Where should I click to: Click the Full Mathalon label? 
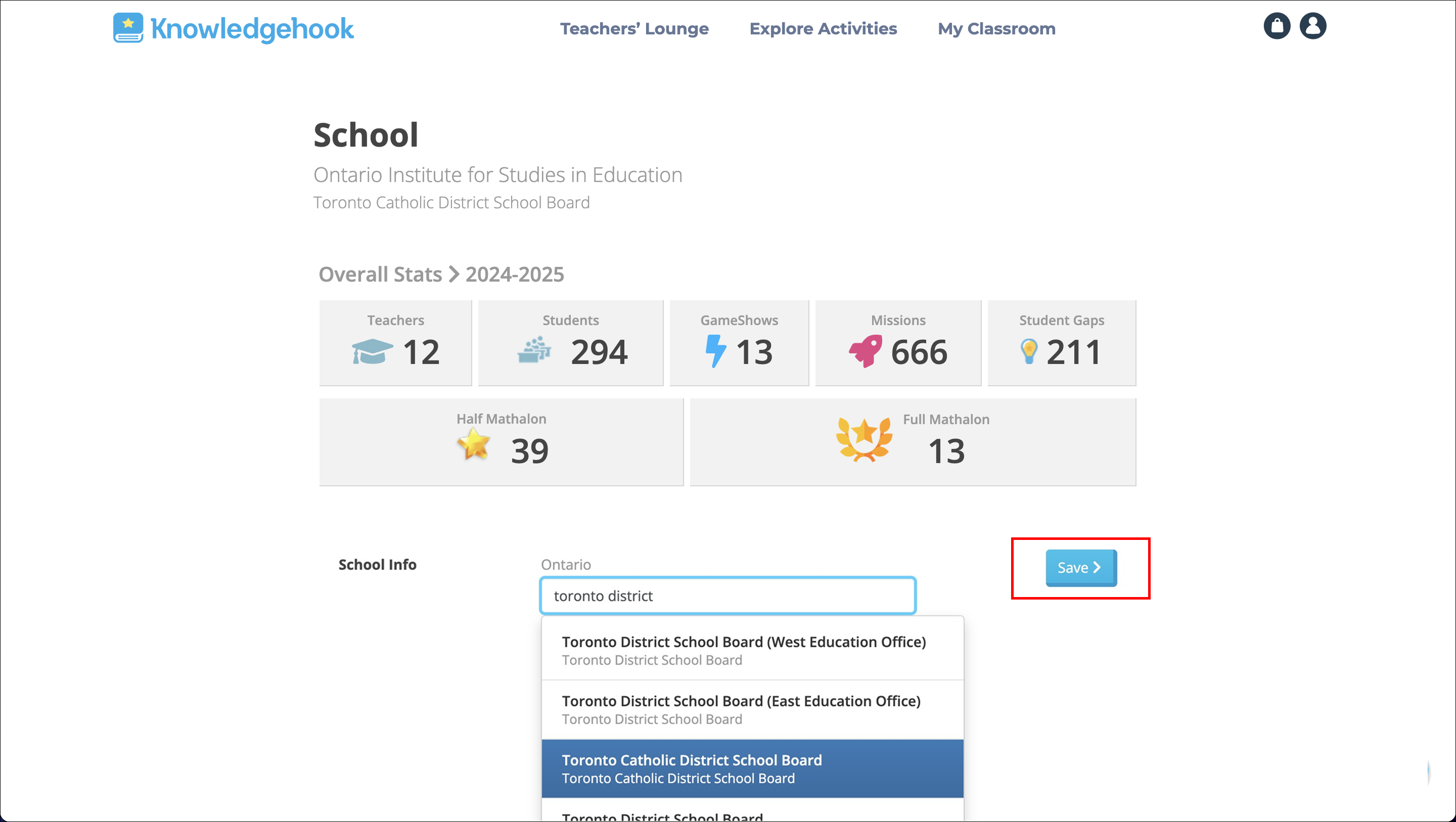[946, 420]
